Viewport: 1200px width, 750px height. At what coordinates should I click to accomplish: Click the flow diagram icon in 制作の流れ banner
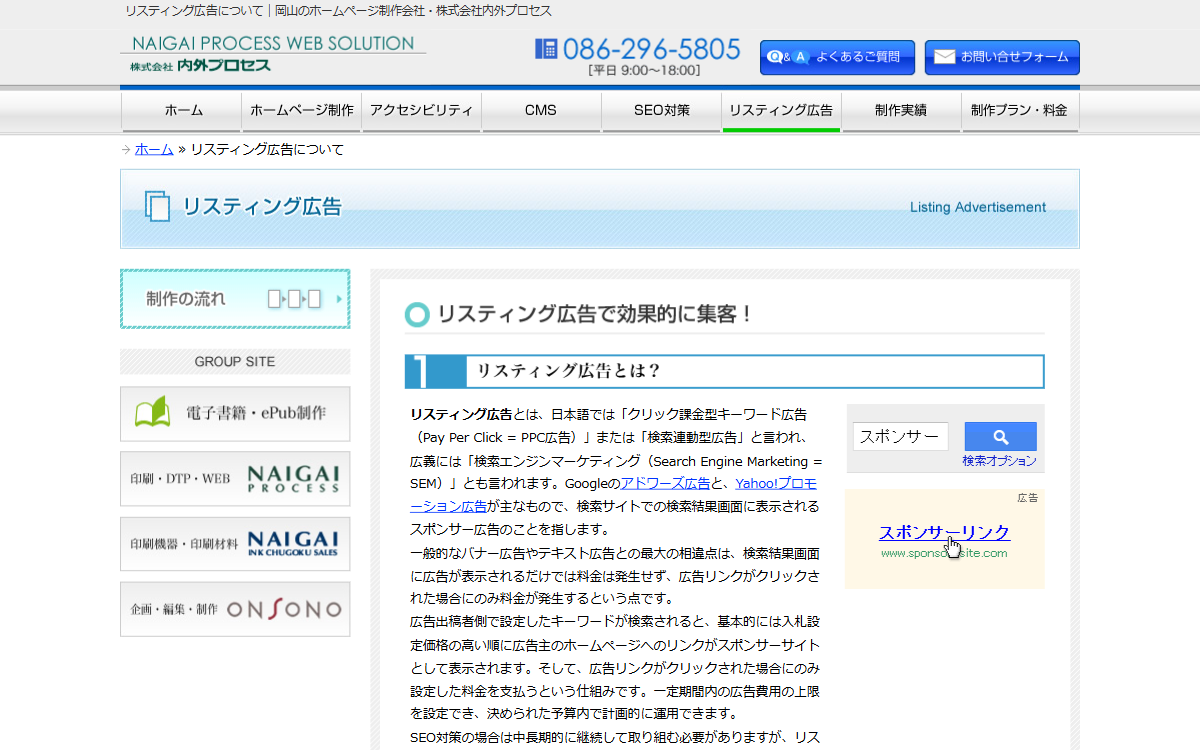[295, 298]
